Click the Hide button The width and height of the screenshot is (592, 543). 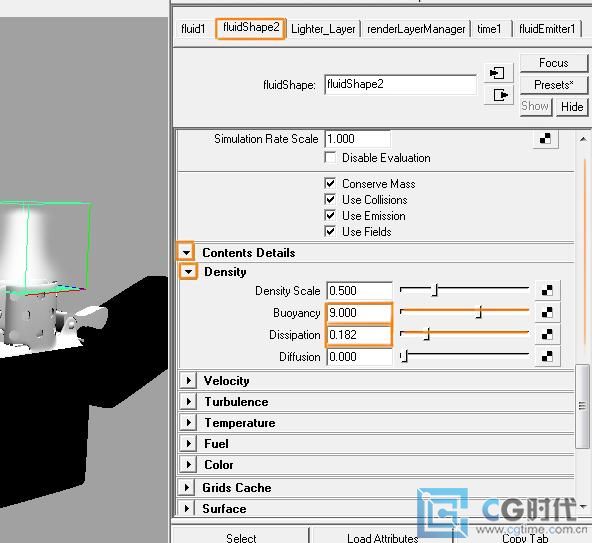[x=572, y=107]
